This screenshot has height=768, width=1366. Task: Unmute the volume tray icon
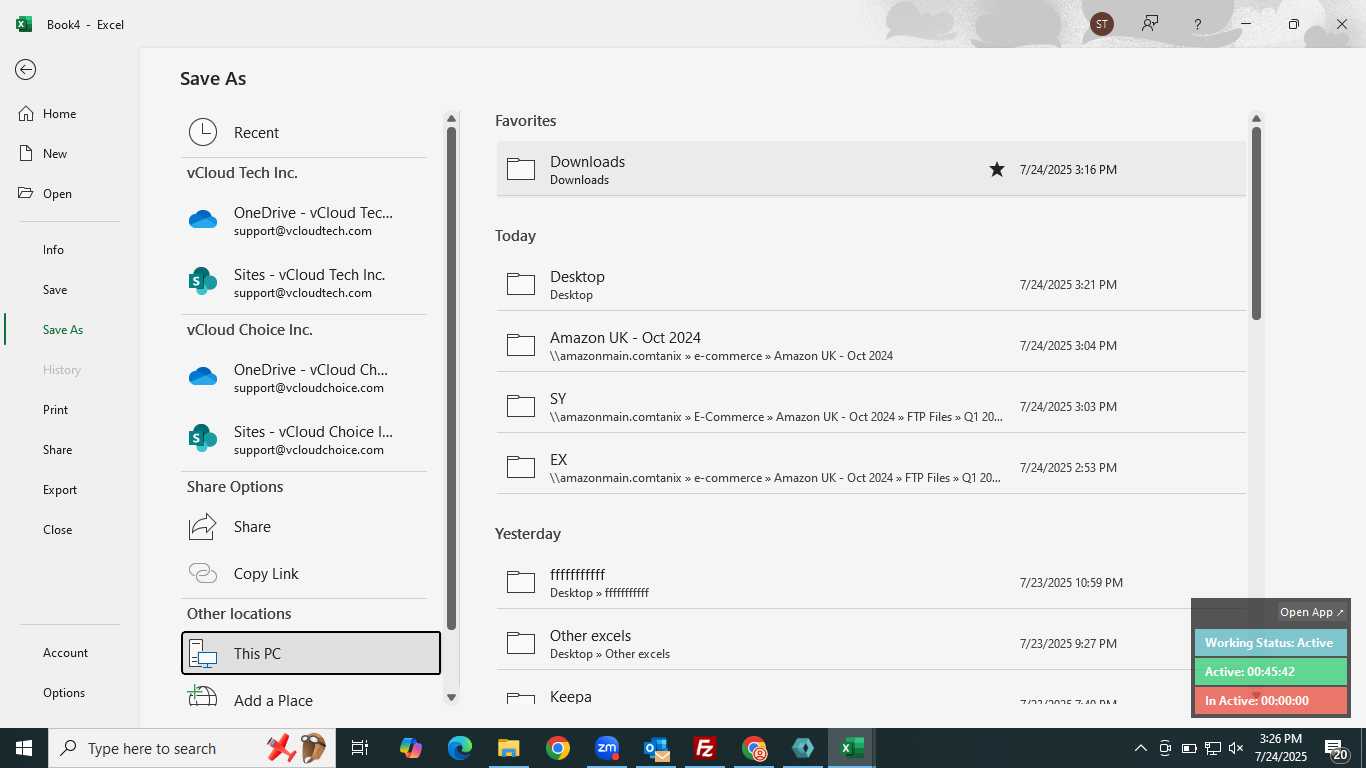pyautogui.click(x=1236, y=748)
